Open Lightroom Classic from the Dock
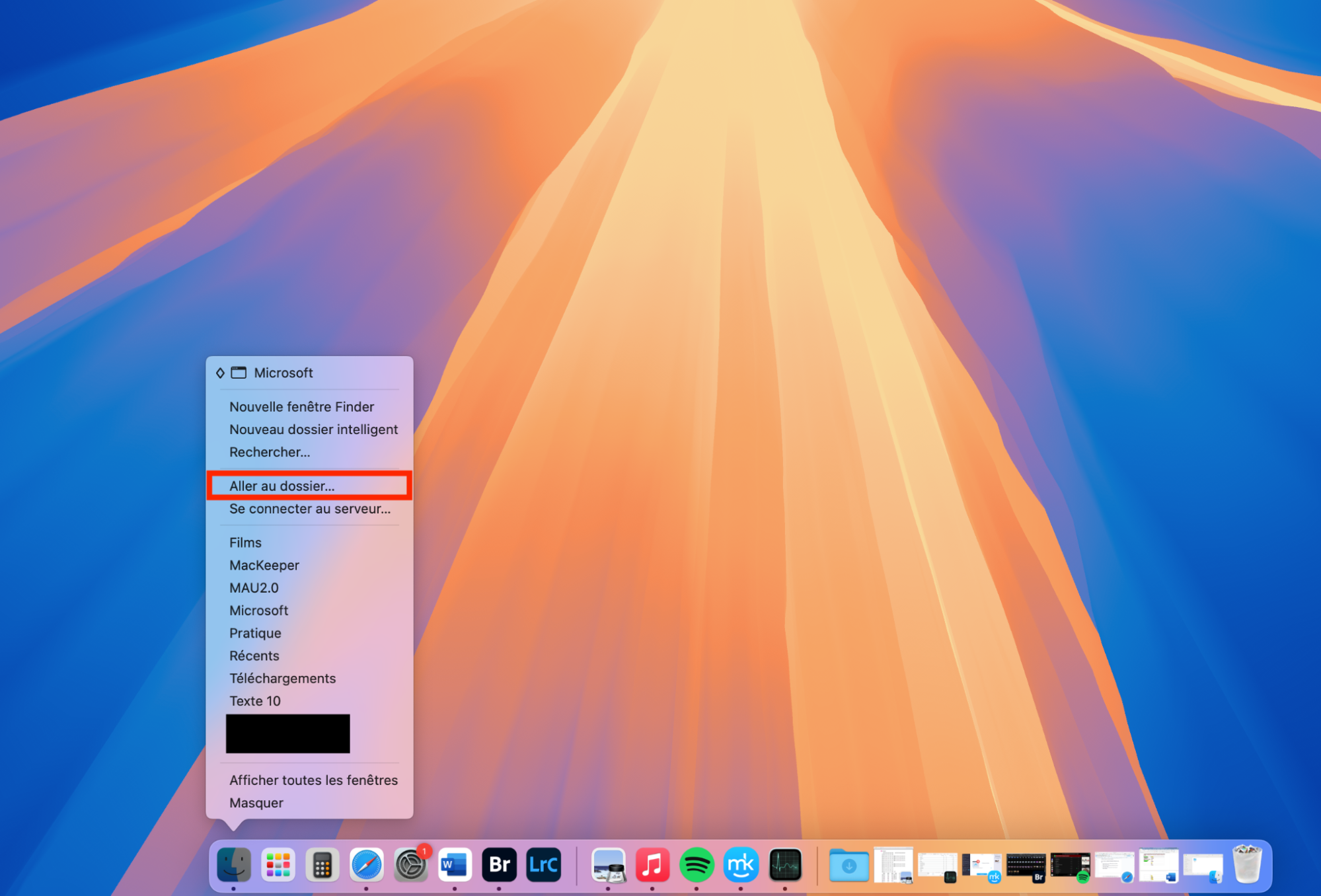 (x=543, y=864)
